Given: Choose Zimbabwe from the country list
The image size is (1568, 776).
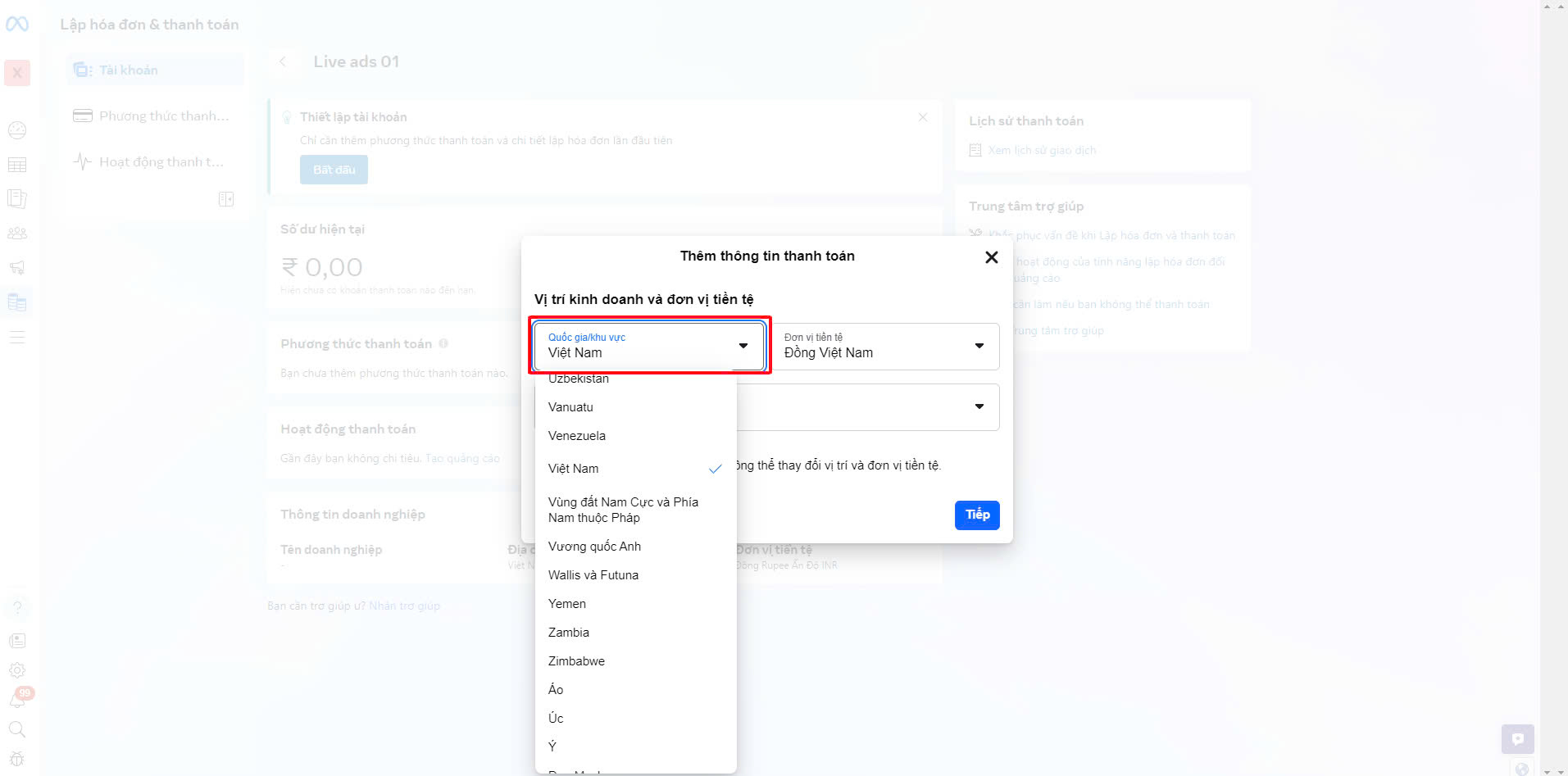Looking at the screenshot, I should tap(635, 661).
